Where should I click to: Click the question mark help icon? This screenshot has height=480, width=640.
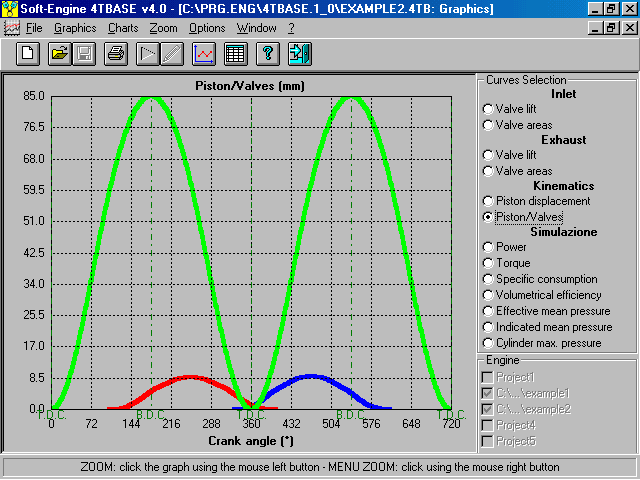tap(268, 54)
